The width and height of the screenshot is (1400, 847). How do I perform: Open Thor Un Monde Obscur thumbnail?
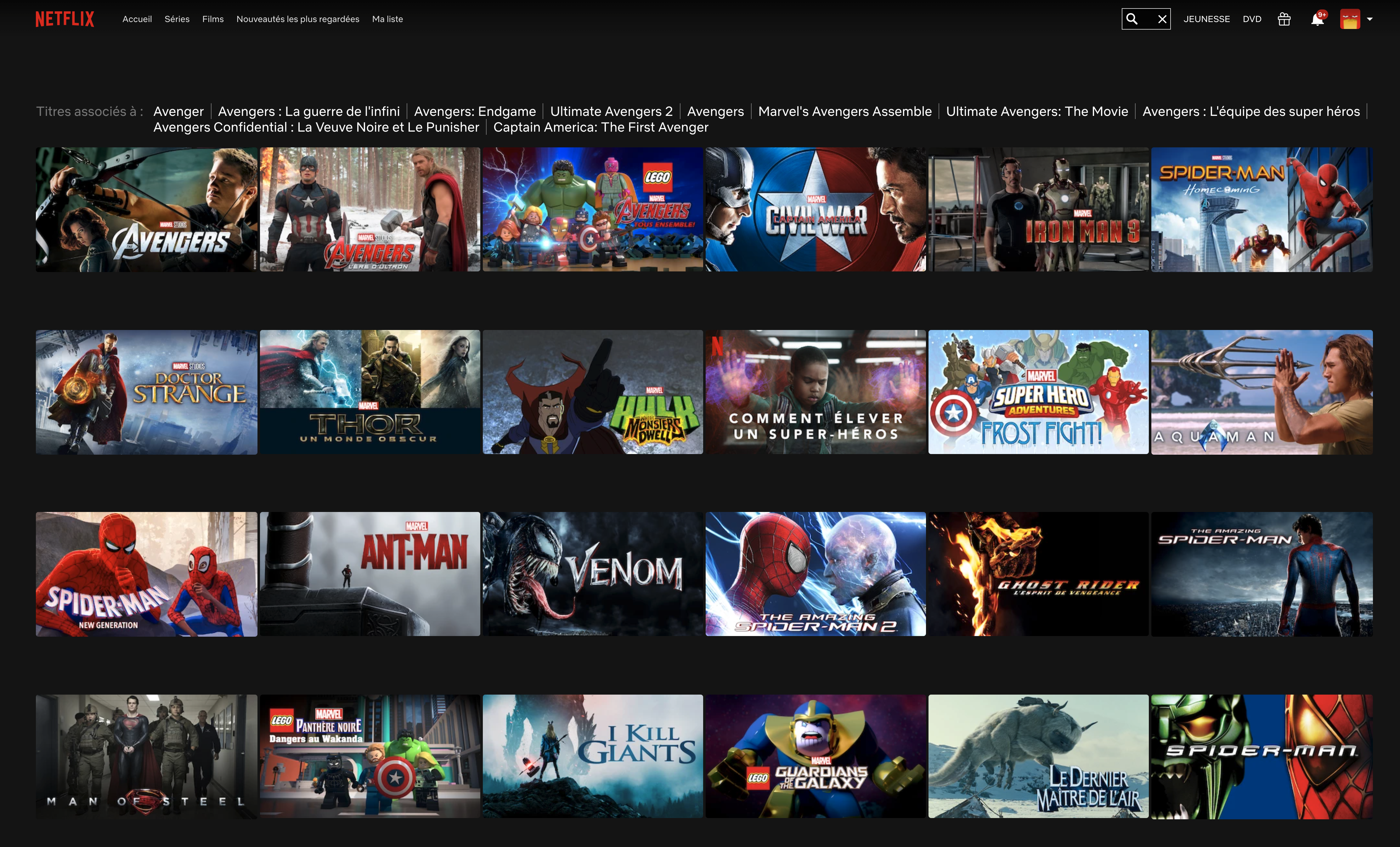pos(370,392)
